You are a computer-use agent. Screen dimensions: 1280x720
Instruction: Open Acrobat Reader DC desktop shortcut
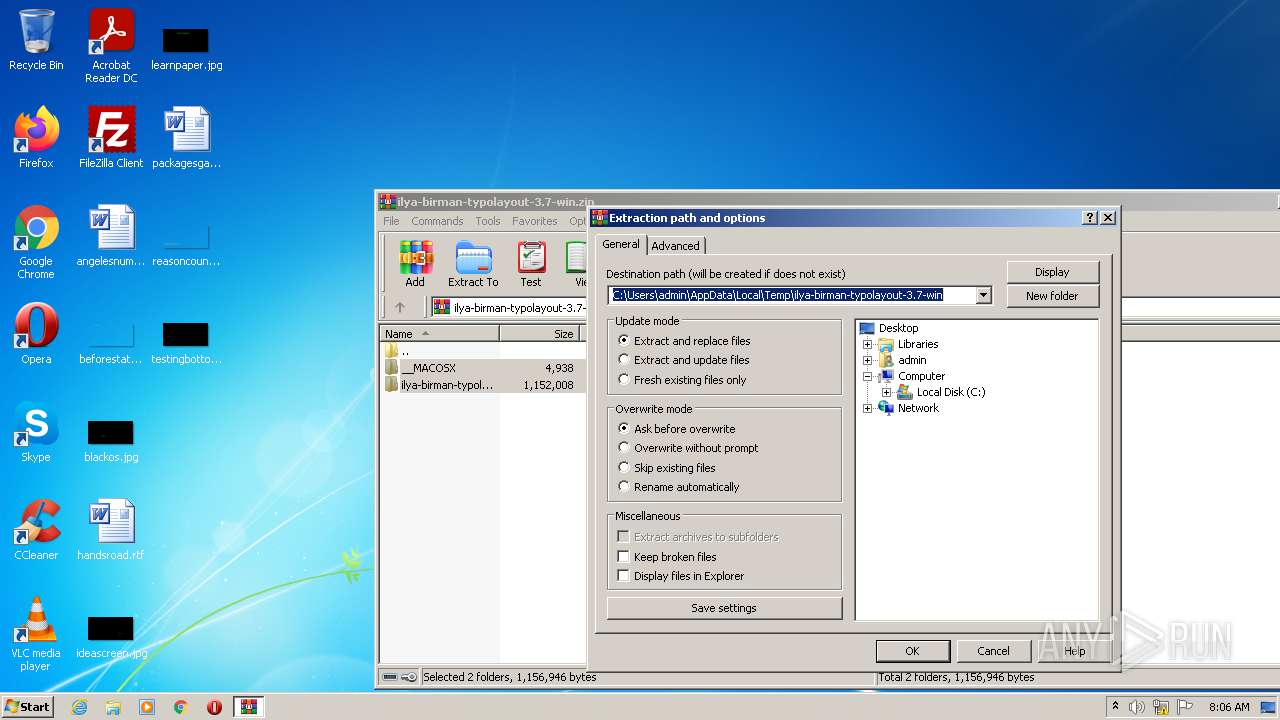[111, 46]
